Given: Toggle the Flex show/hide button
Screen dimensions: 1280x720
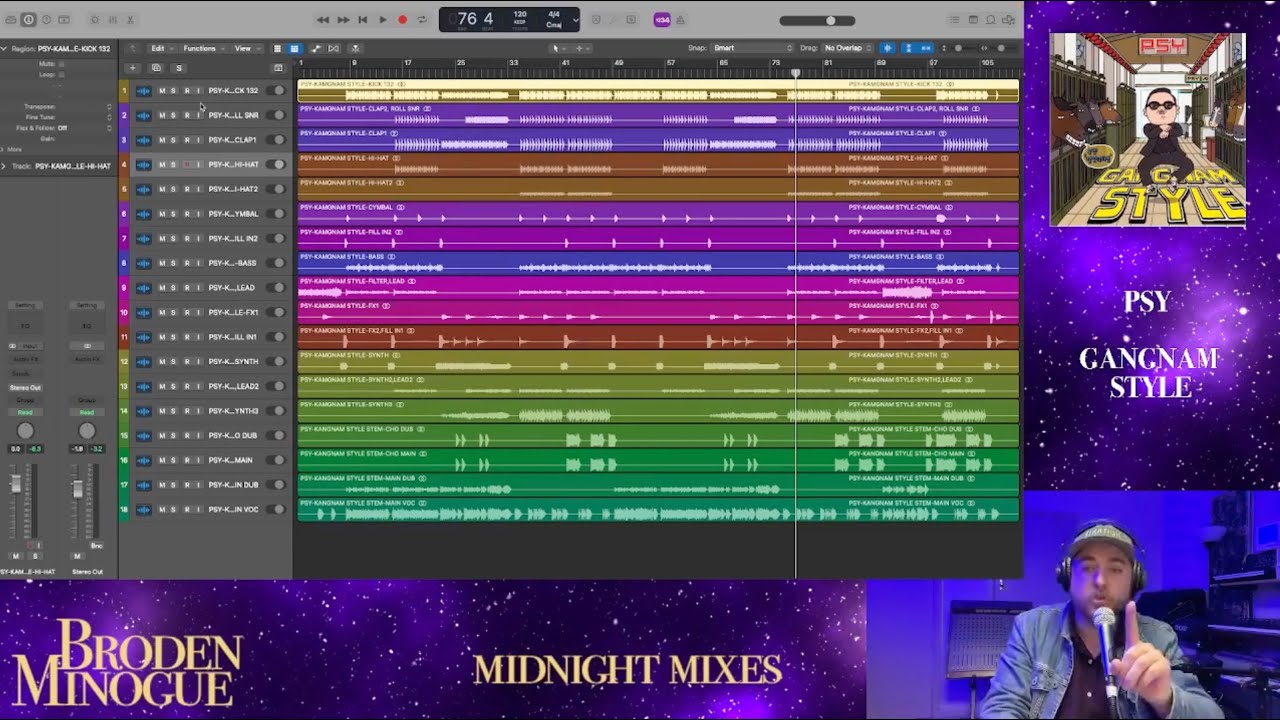Looking at the screenshot, I should click(334, 48).
